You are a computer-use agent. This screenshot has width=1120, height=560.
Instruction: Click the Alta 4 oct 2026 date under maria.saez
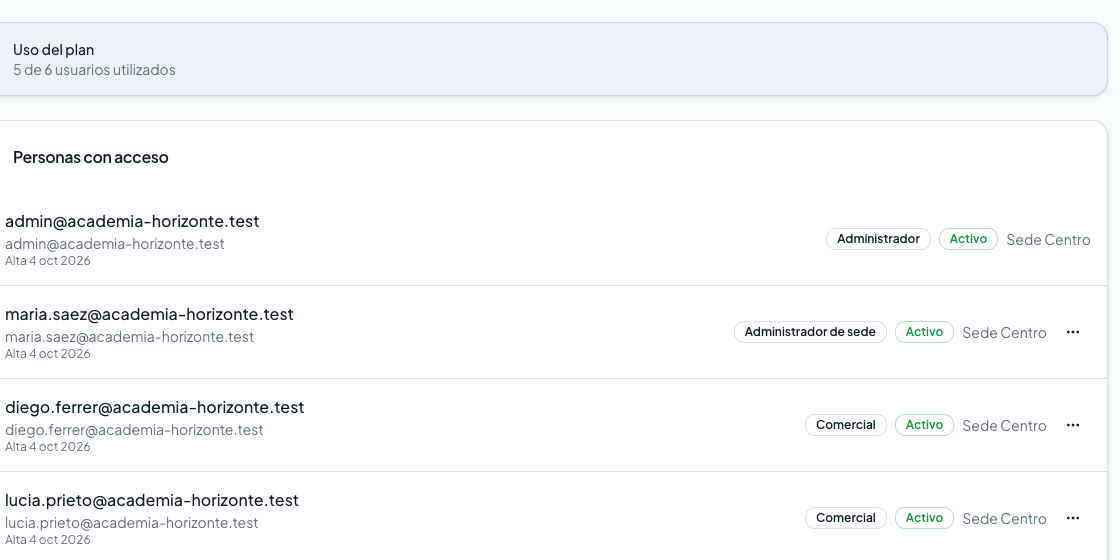[x=48, y=354]
